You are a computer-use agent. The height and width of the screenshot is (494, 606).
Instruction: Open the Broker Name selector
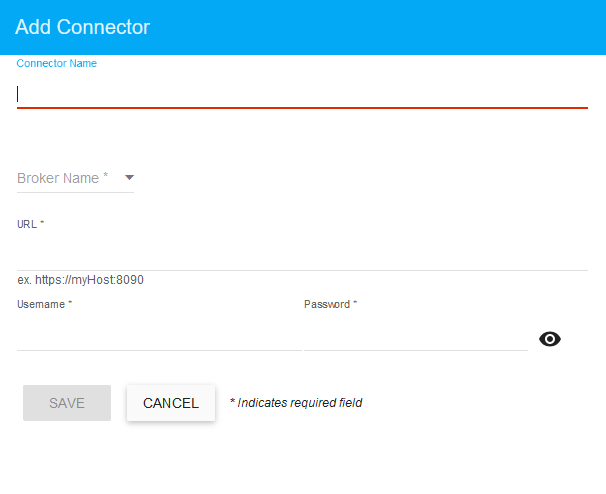(60, 178)
